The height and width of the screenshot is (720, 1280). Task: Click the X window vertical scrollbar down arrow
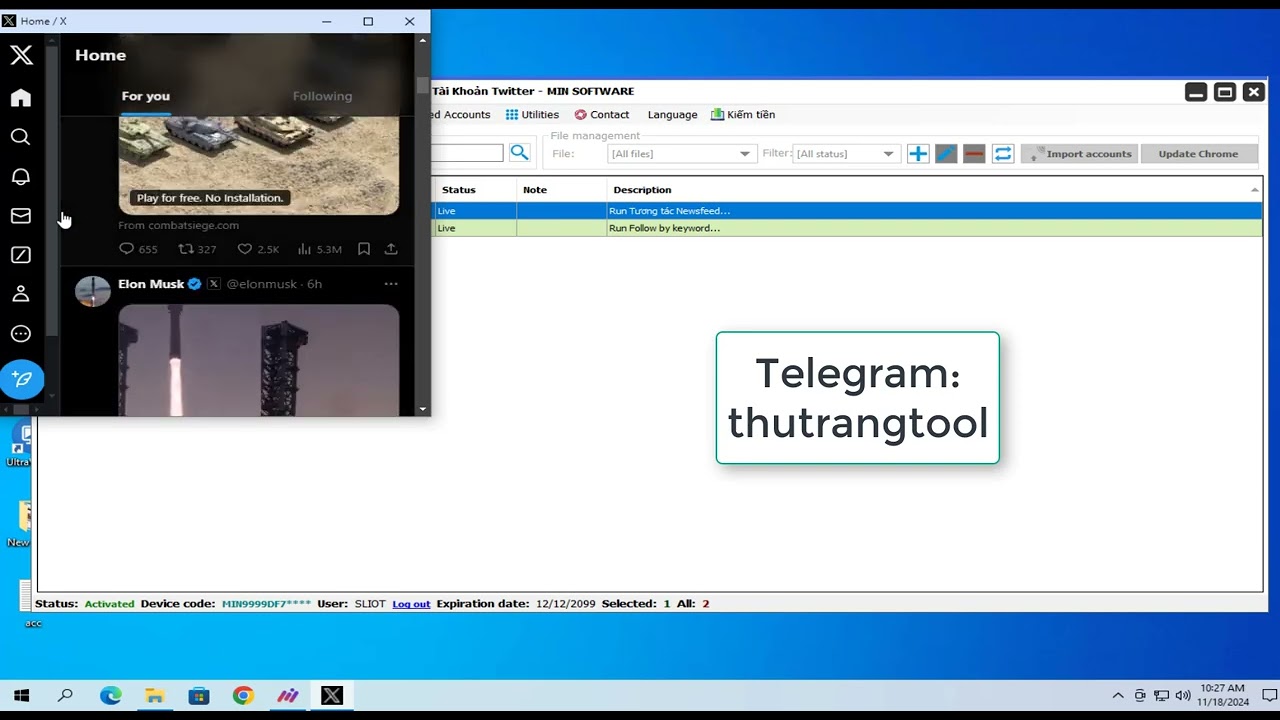pos(423,409)
